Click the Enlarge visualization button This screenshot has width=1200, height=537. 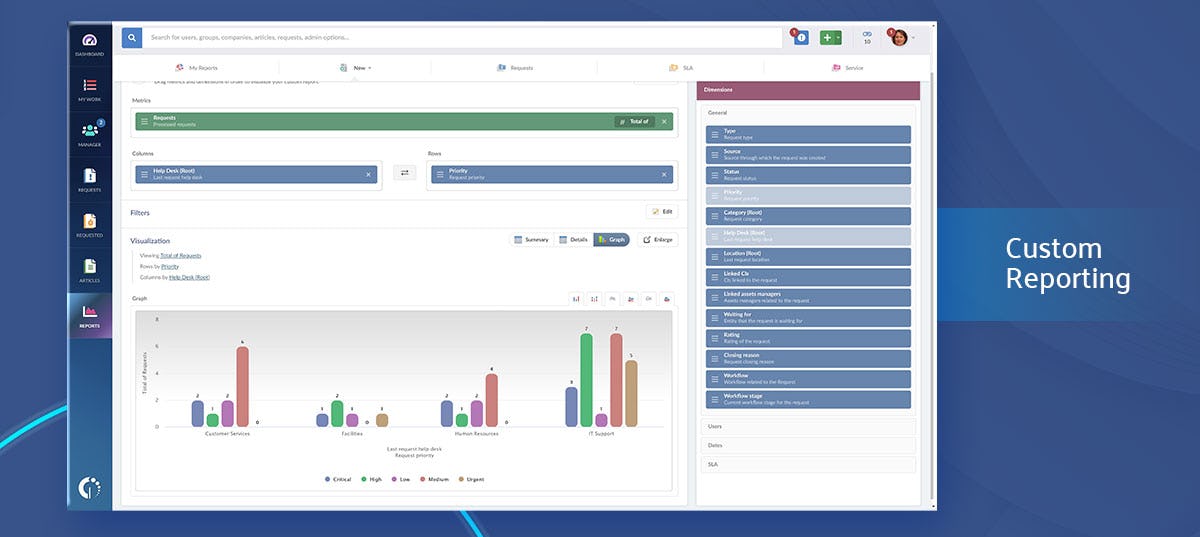(x=658, y=240)
